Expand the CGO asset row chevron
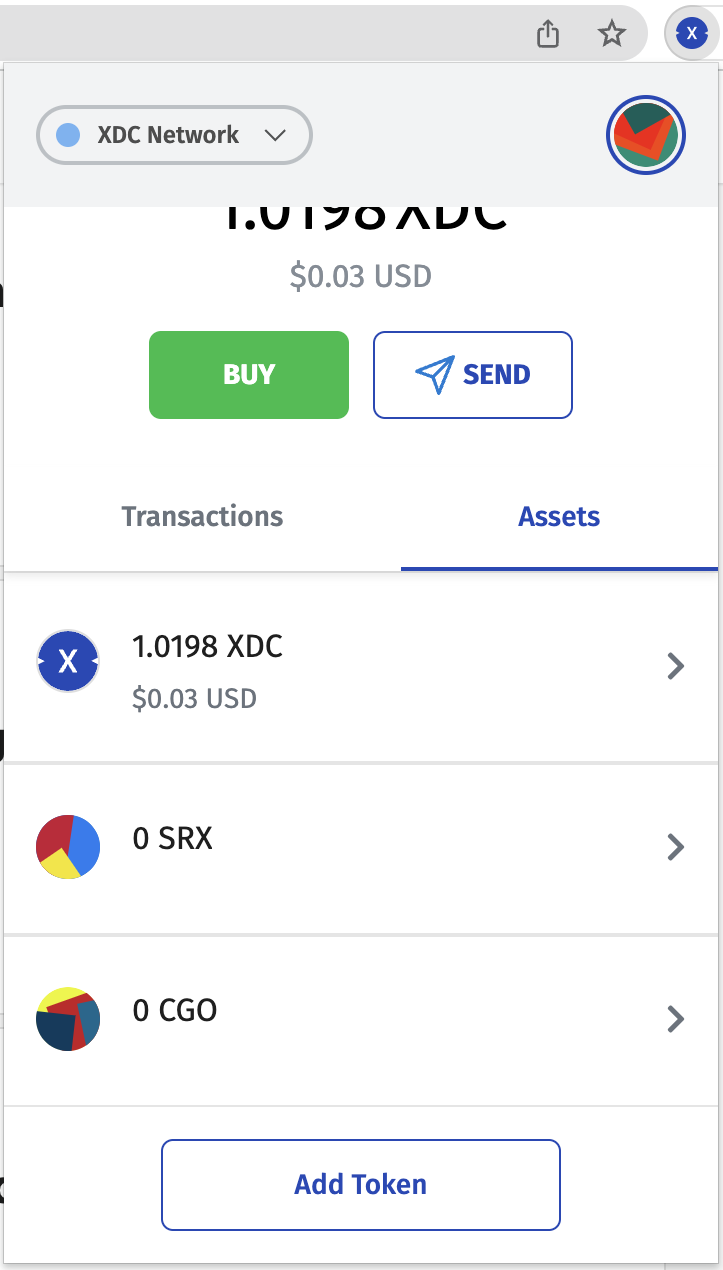Image resolution: width=723 pixels, height=1270 pixels. coord(676,1019)
